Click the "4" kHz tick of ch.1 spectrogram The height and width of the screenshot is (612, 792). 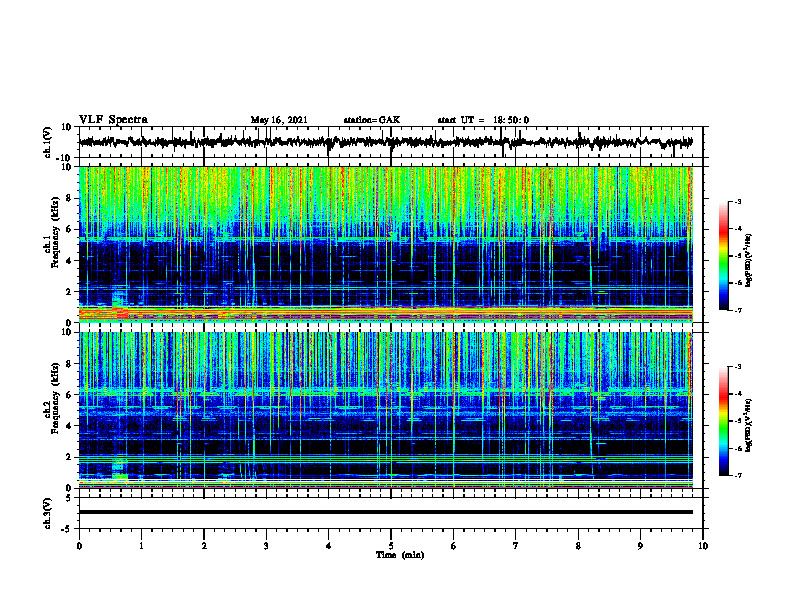click(x=69, y=261)
